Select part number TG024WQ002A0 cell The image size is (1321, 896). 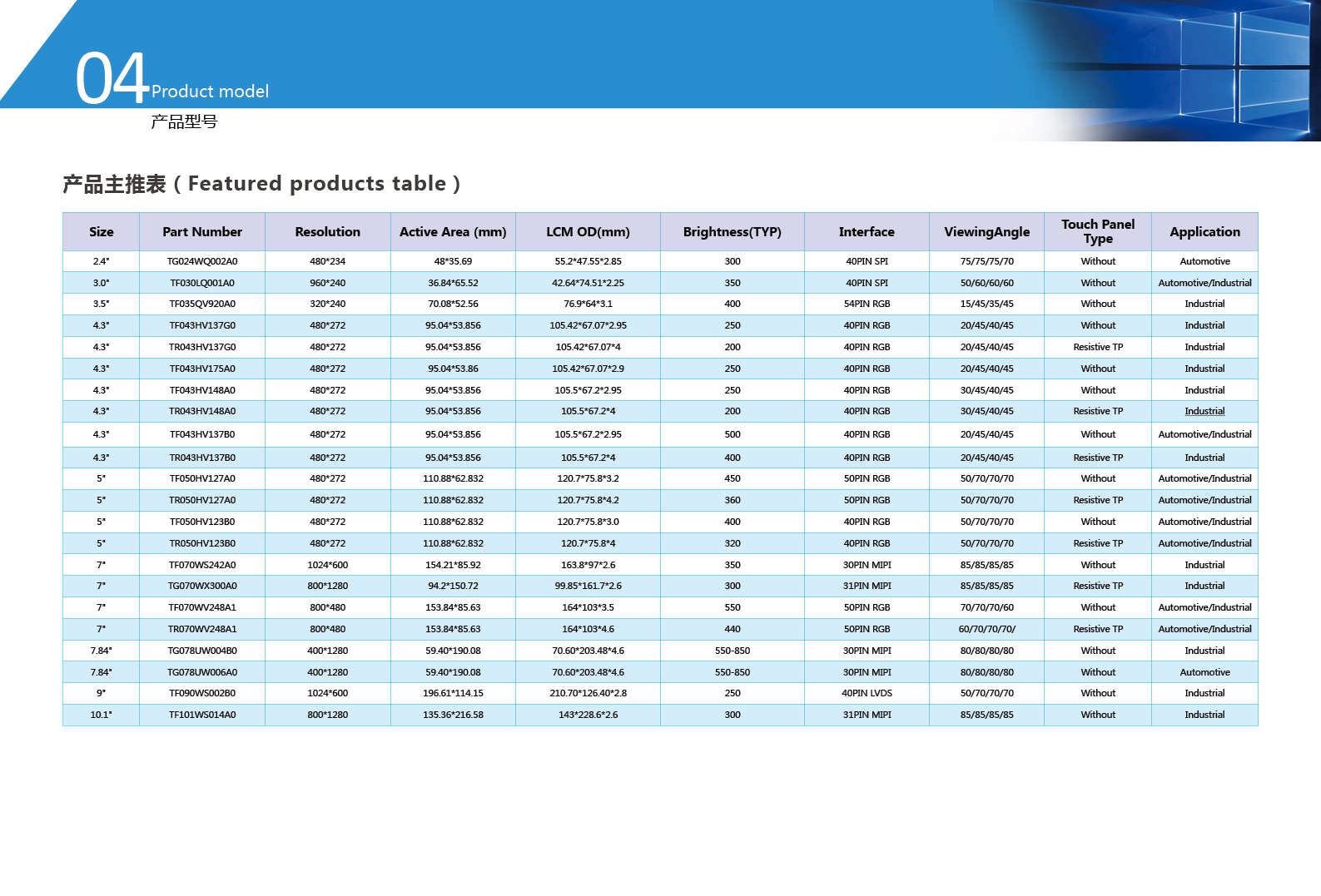(x=202, y=261)
